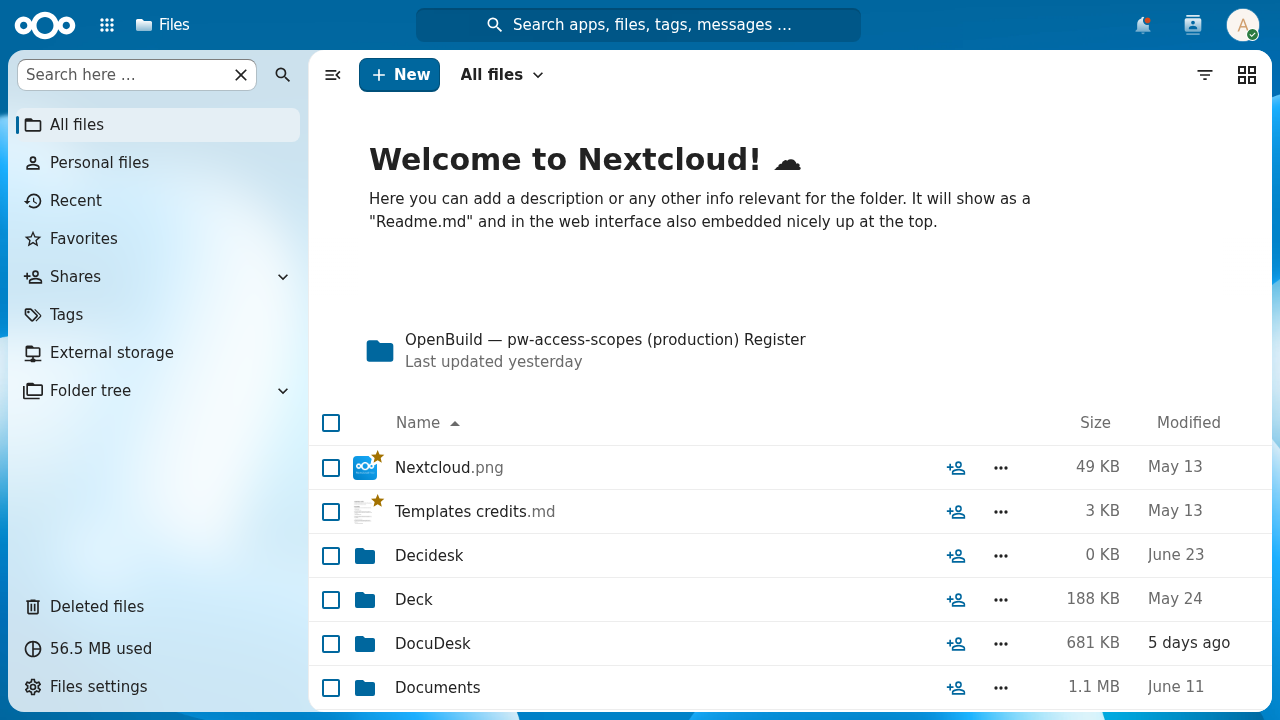Clear the sidebar search field
This screenshot has width=1280, height=720.
241,75
